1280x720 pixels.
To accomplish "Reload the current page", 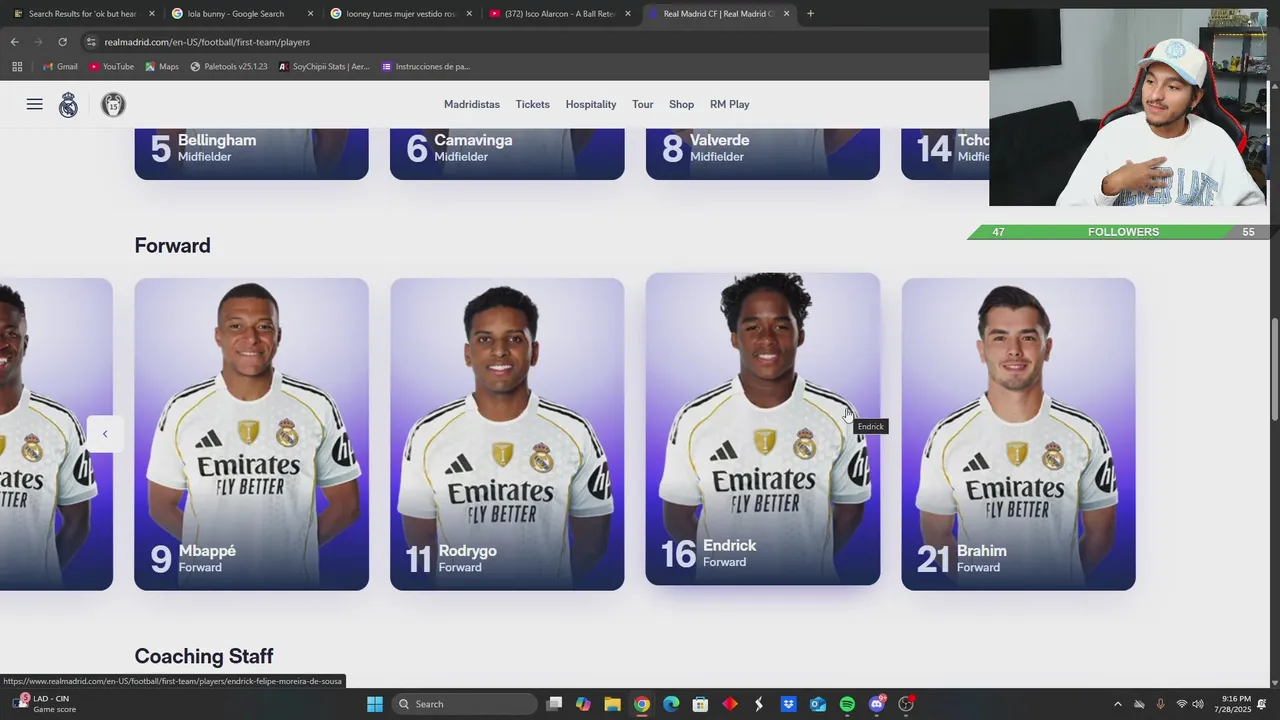I will (62, 42).
